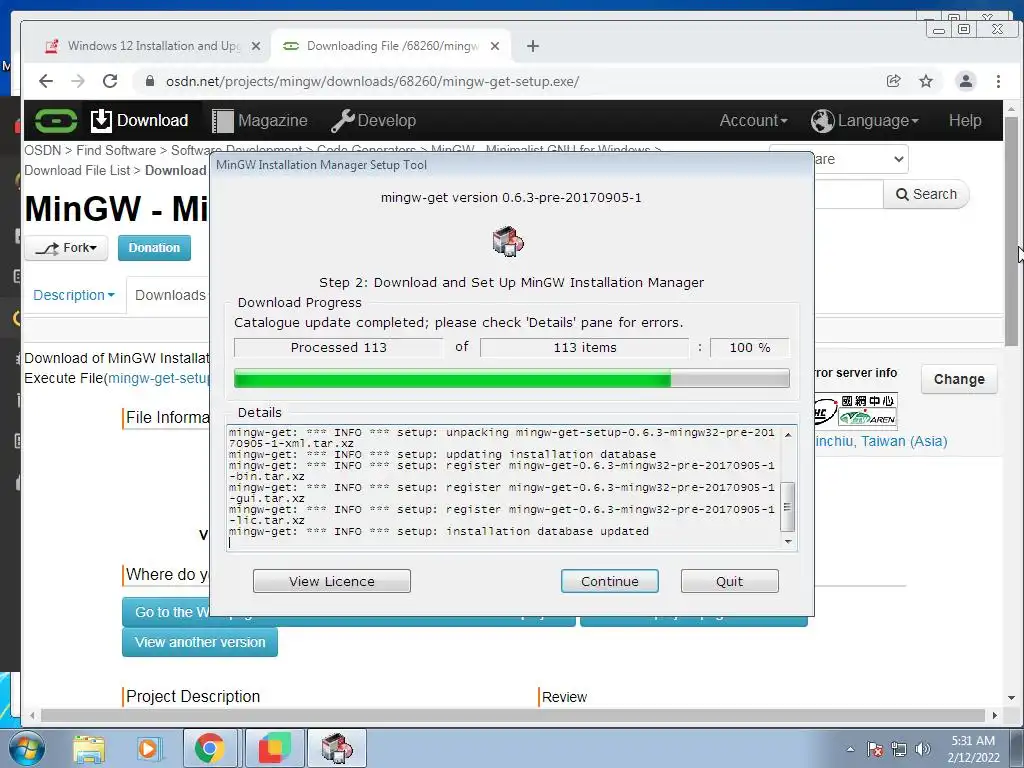
Task: Open media player from the taskbar
Action: coord(148,748)
